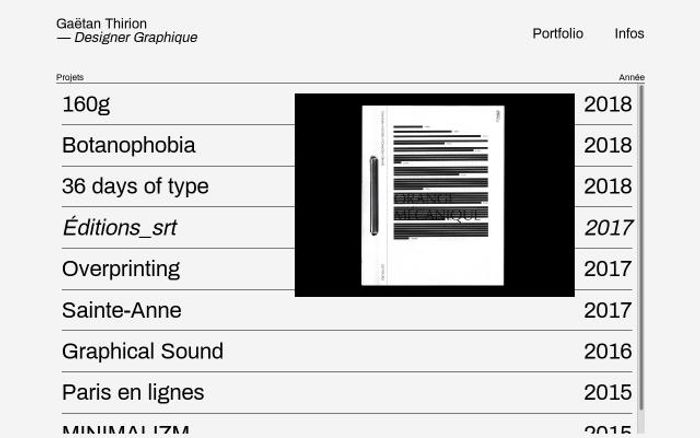Open the Infos page
Viewport: 700px width, 438px height.
pos(629,33)
